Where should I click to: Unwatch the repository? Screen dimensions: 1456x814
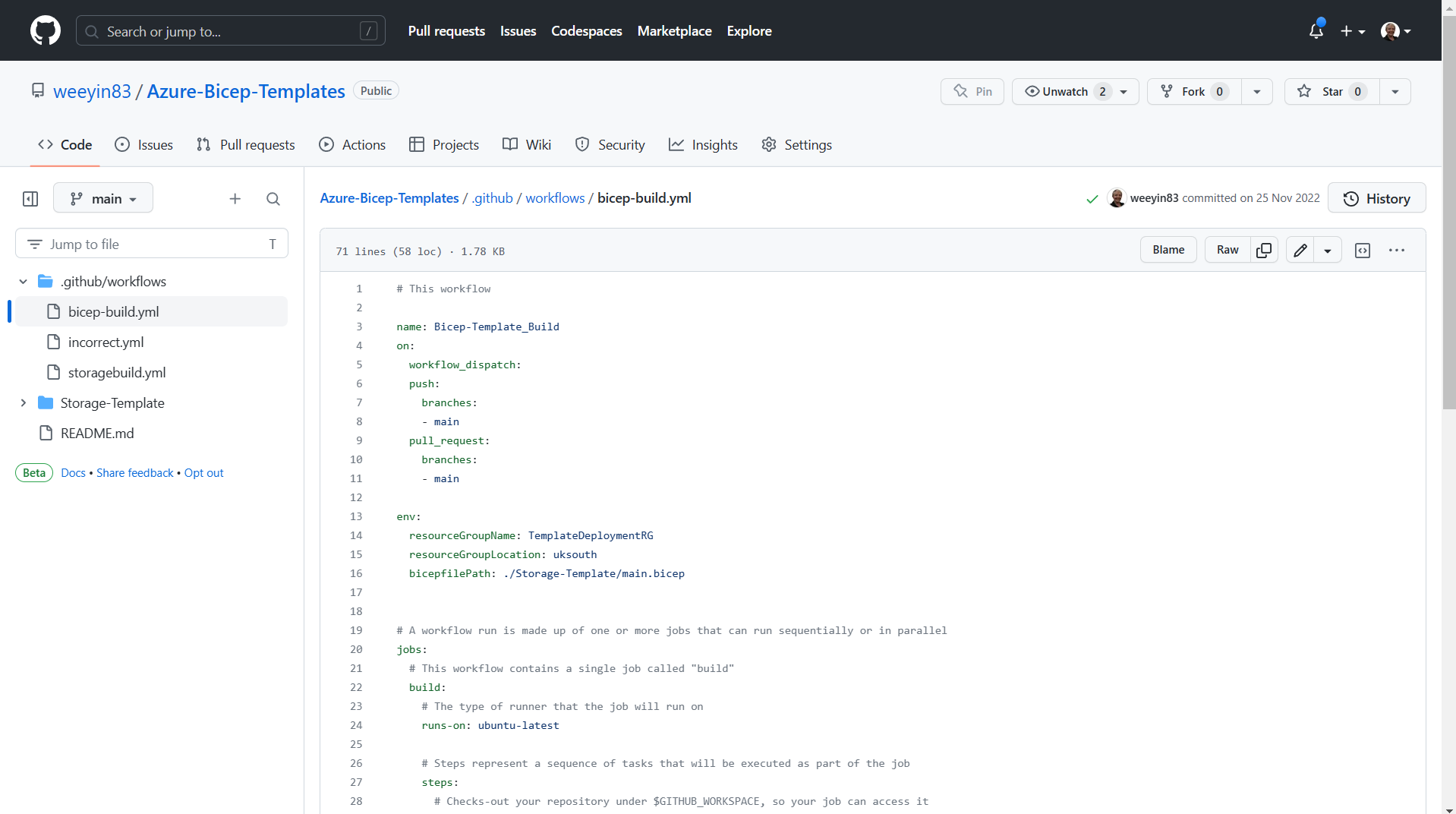coord(1066,91)
